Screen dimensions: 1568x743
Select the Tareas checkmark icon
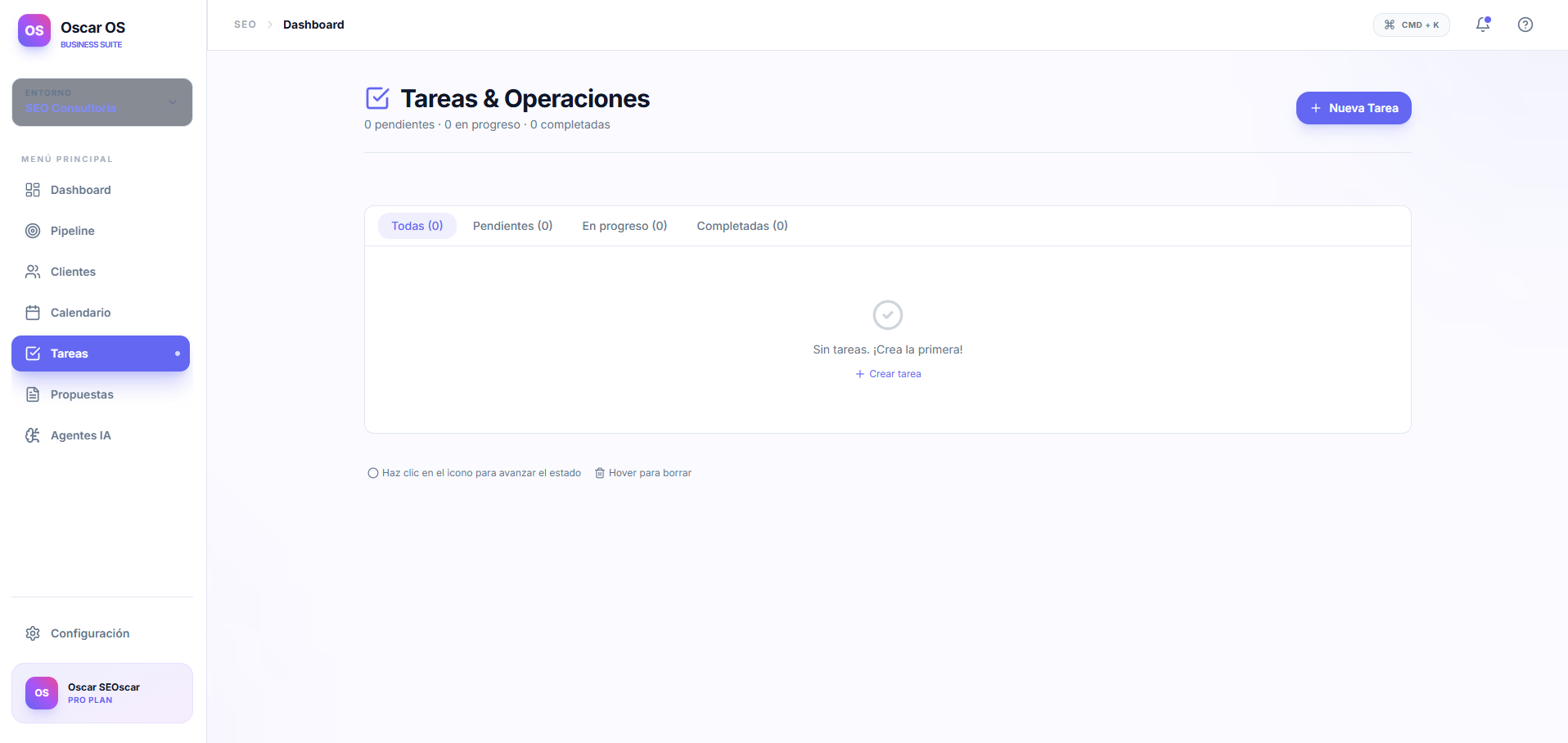tap(33, 353)
